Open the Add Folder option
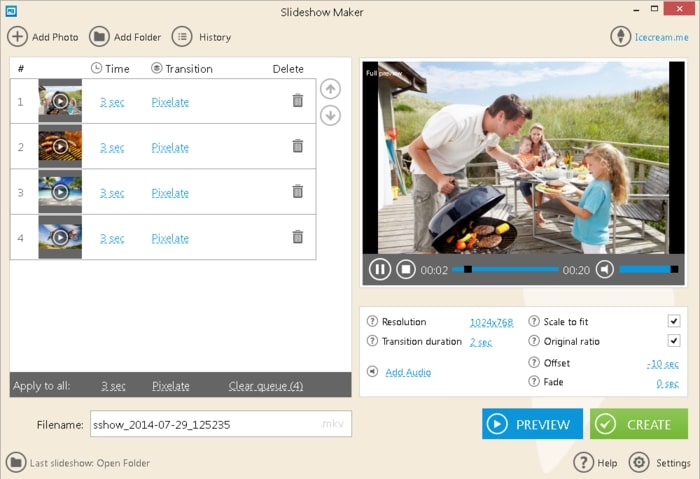Screen dimensions: 700x479 point(99,37)
